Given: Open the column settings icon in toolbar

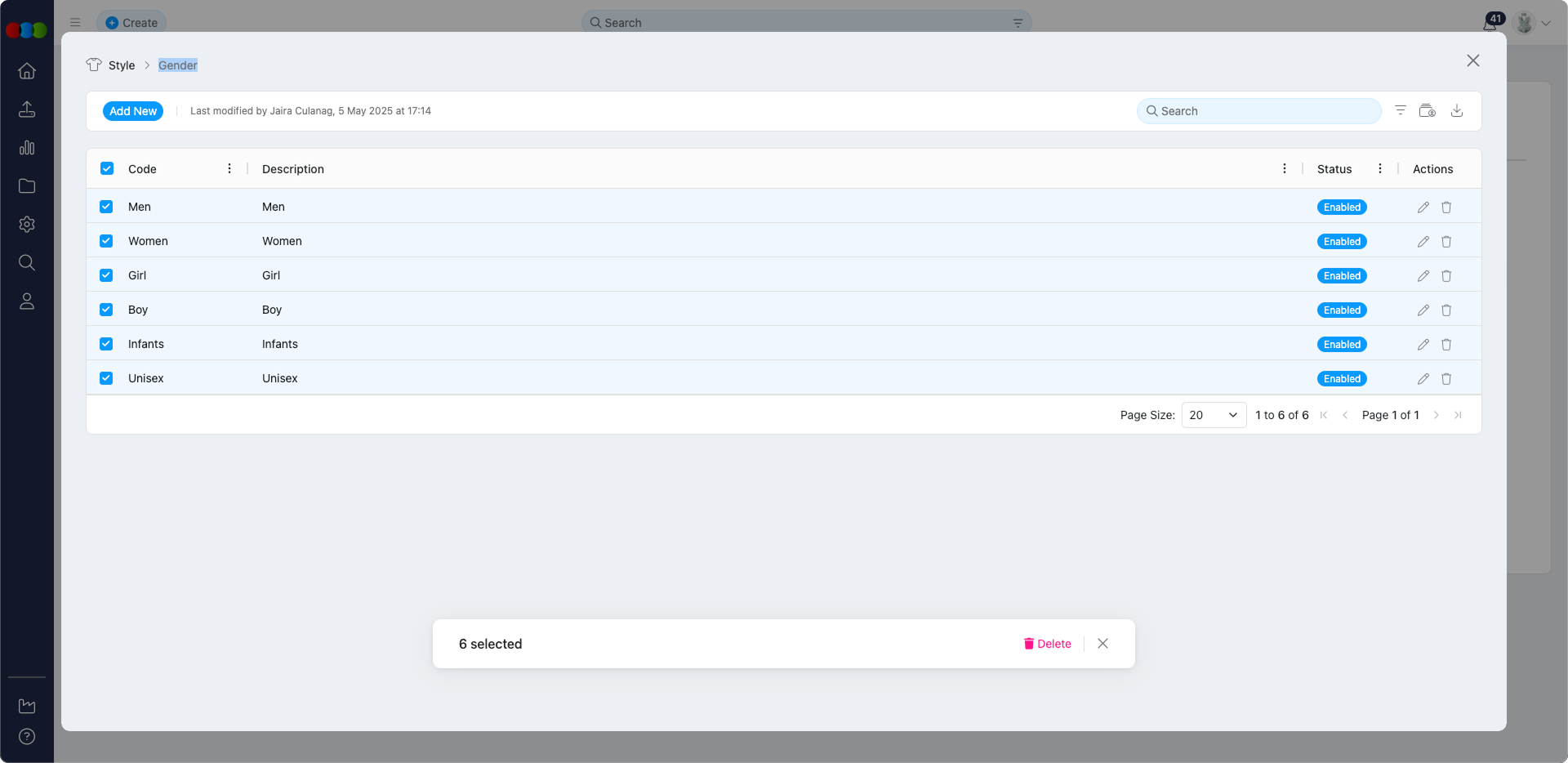Looking at the screenshot, I should tap(1427, 111).
